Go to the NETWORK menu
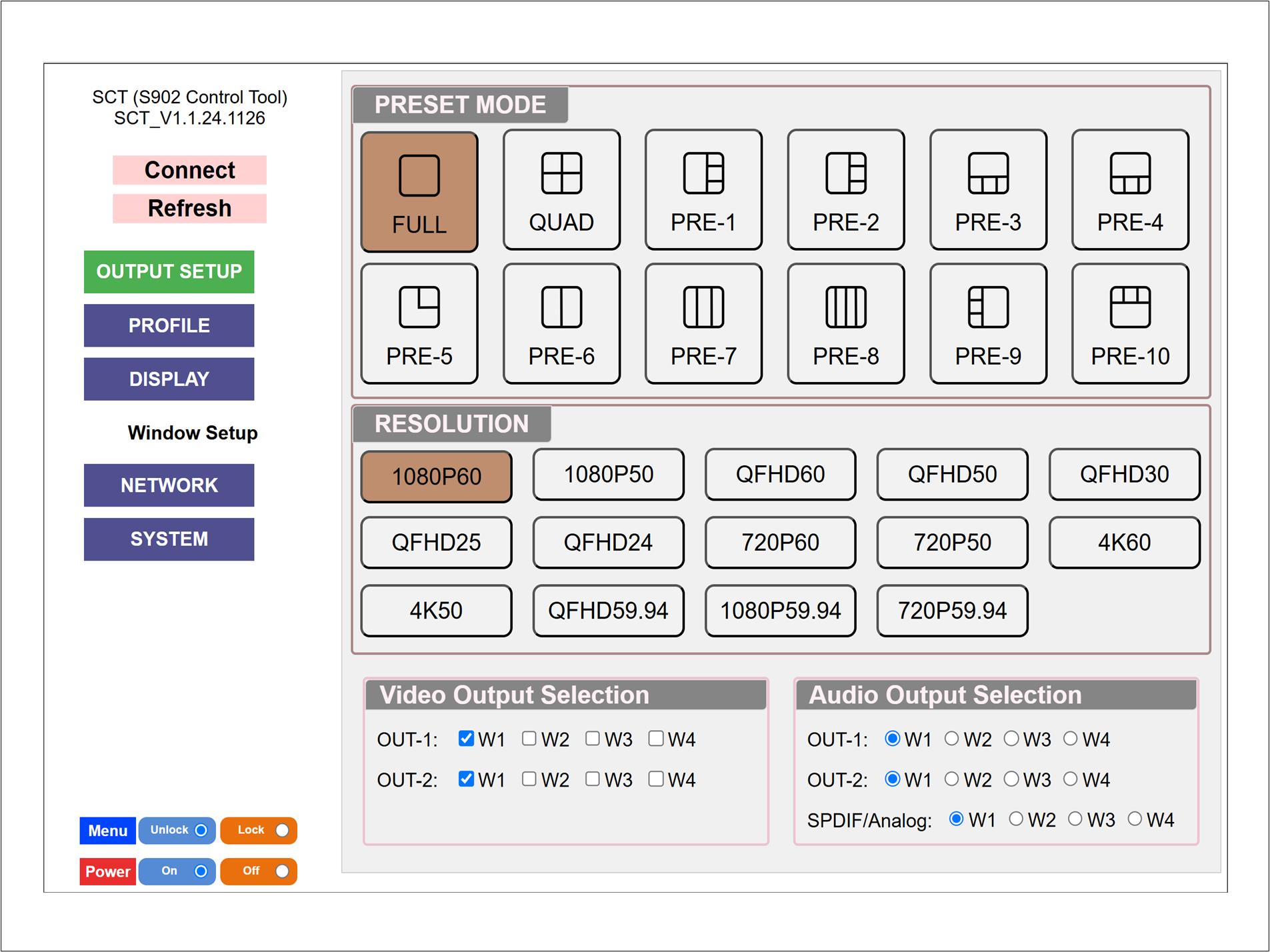The height and width of the screenshot is (952, 1270). [169, 485]
